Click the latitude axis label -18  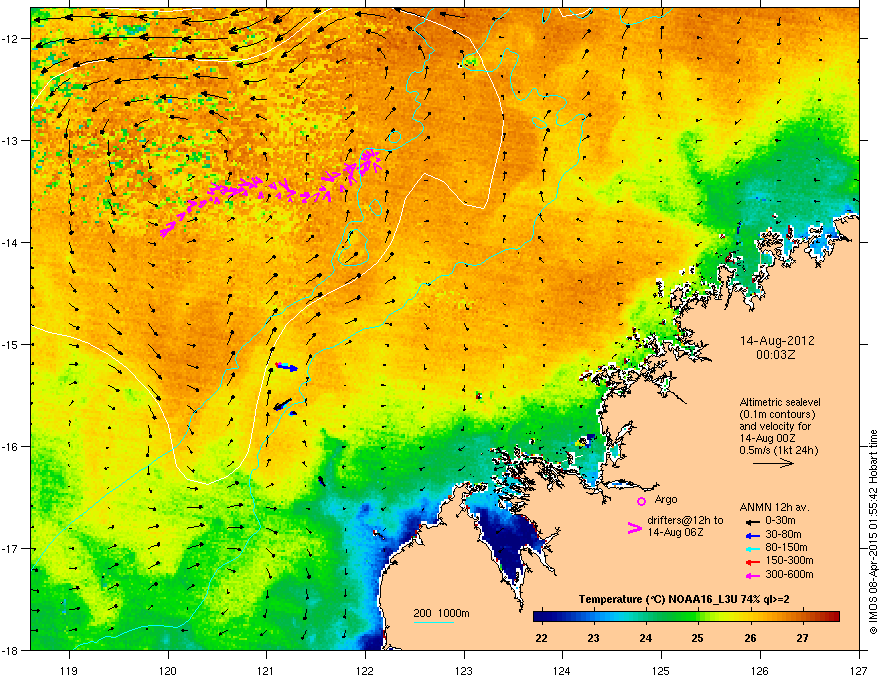click(10, 650)
